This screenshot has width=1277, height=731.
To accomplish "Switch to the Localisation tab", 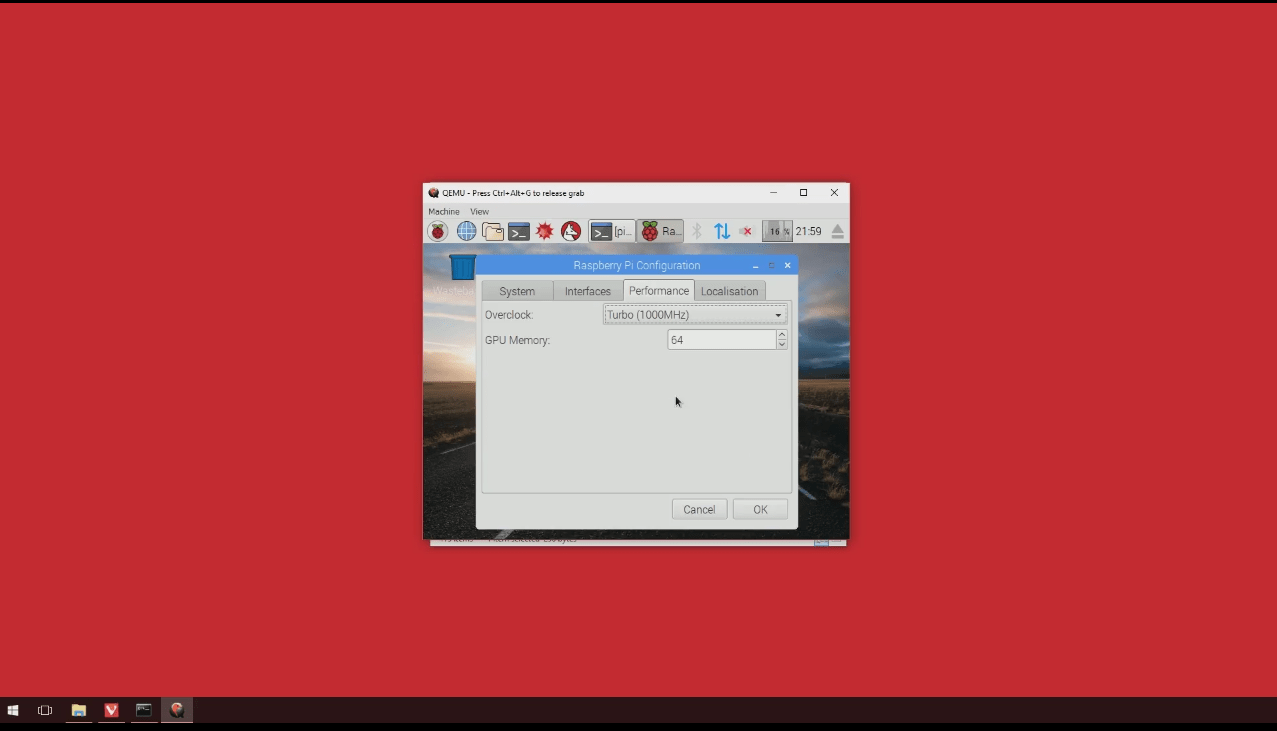I will tap(729, 290).
